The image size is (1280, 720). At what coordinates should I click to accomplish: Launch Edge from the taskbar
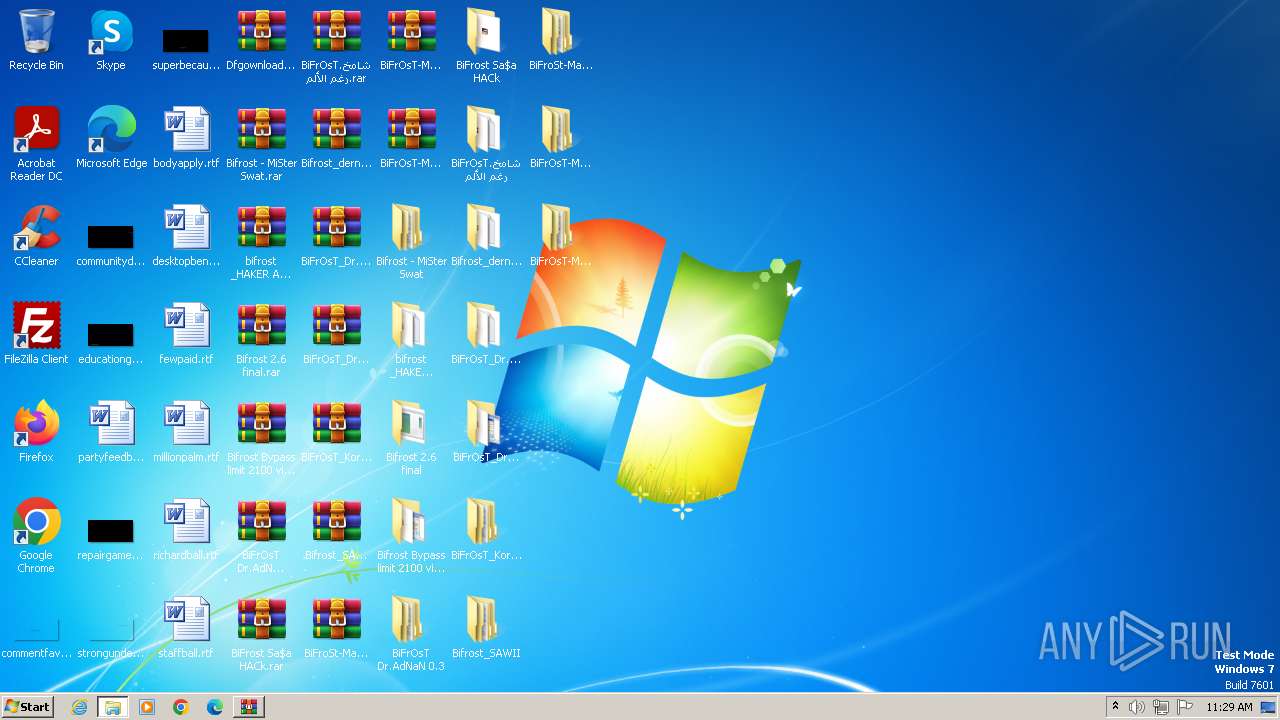point(215,707)
